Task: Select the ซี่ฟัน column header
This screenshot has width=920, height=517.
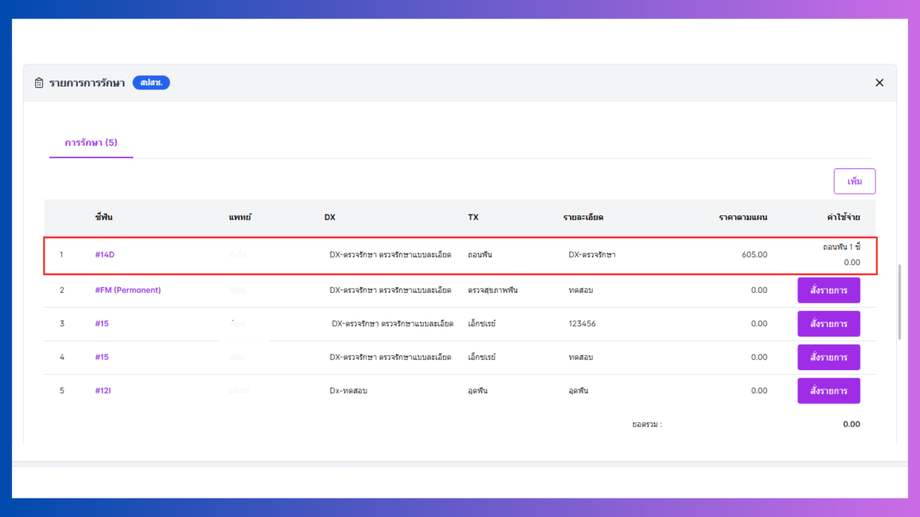Action: coord(104,217)
